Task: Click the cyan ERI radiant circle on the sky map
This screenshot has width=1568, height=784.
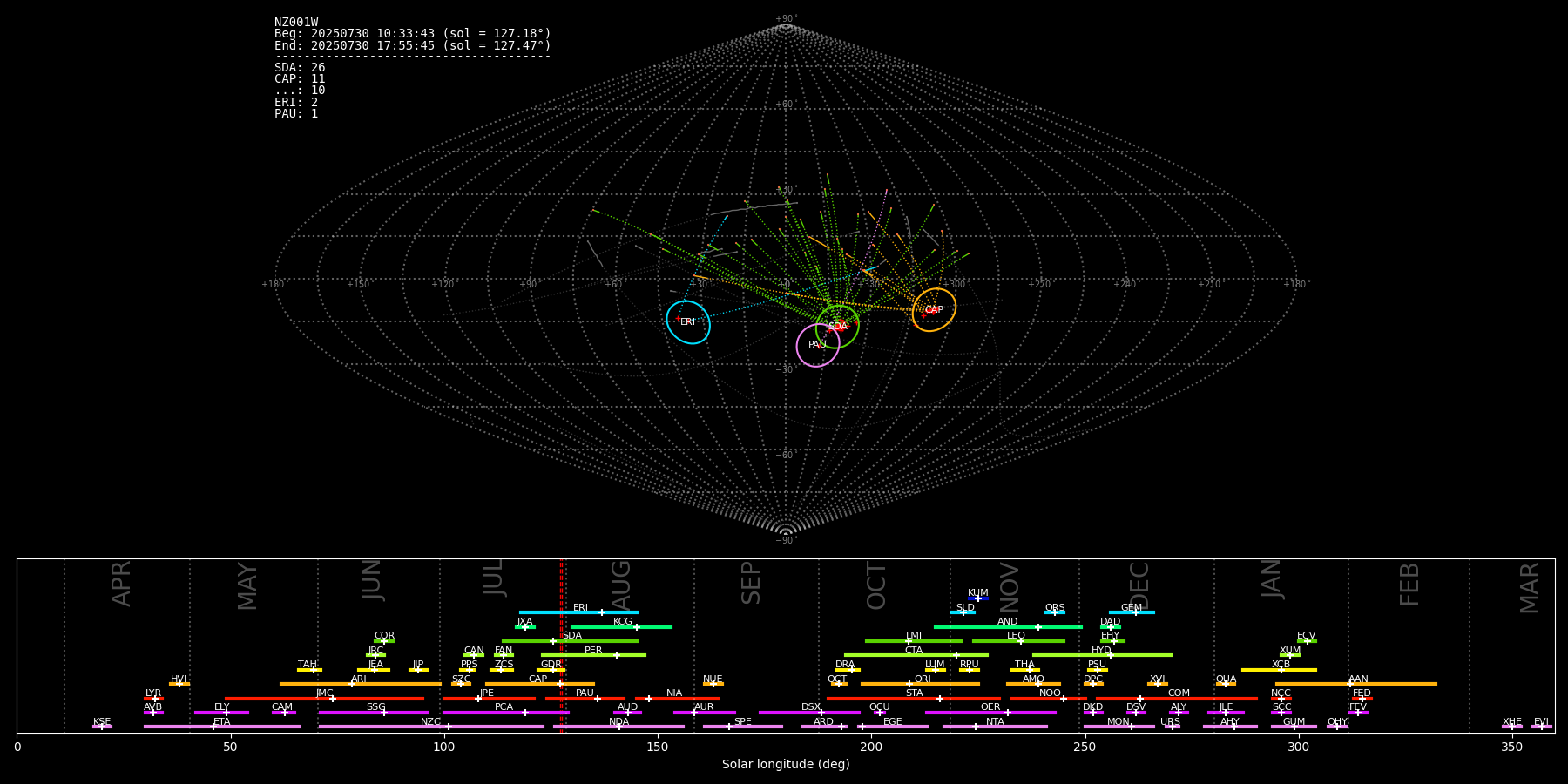Action: click(x=688, y=322)
